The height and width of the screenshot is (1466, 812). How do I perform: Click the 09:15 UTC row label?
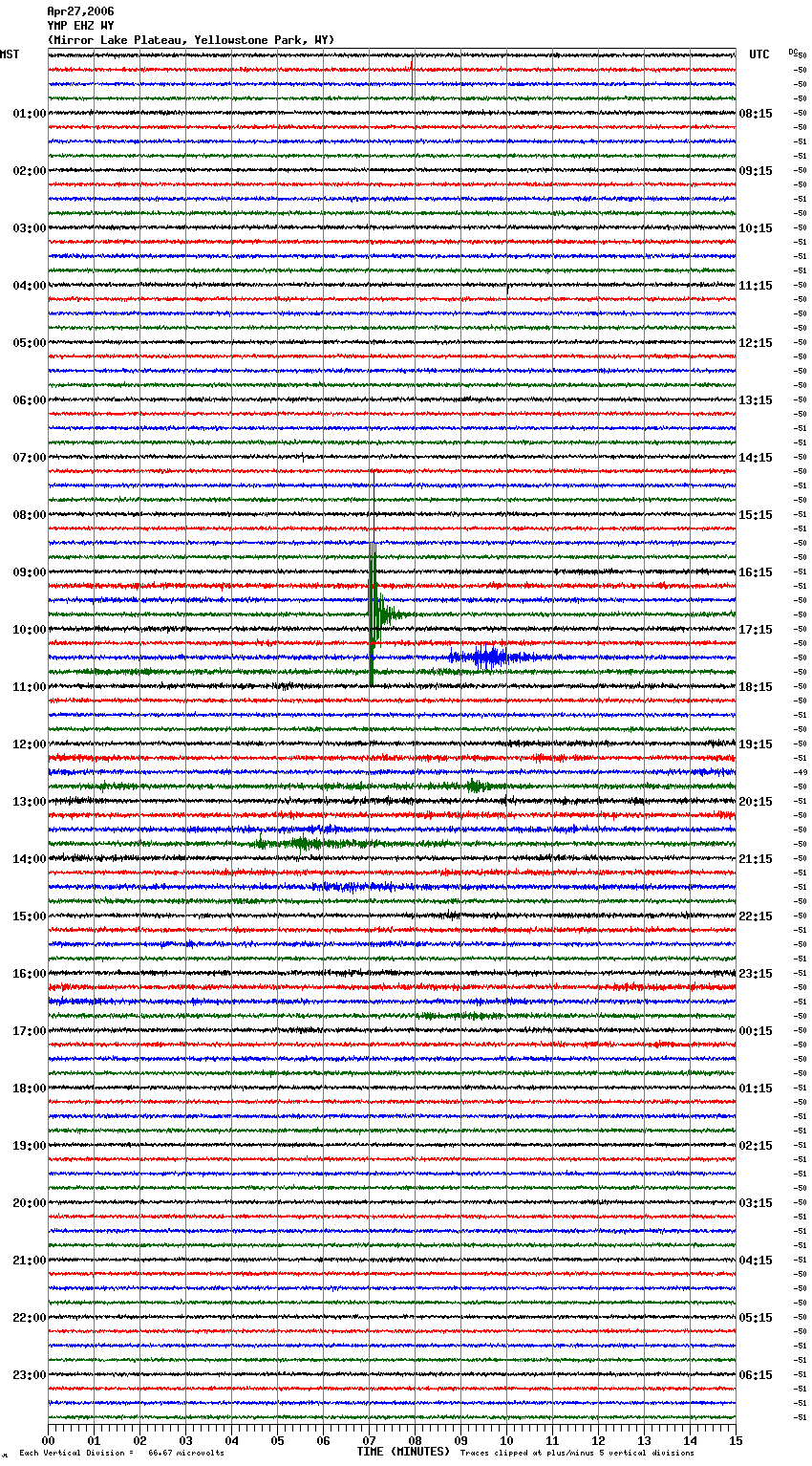[x=756, y=171]
